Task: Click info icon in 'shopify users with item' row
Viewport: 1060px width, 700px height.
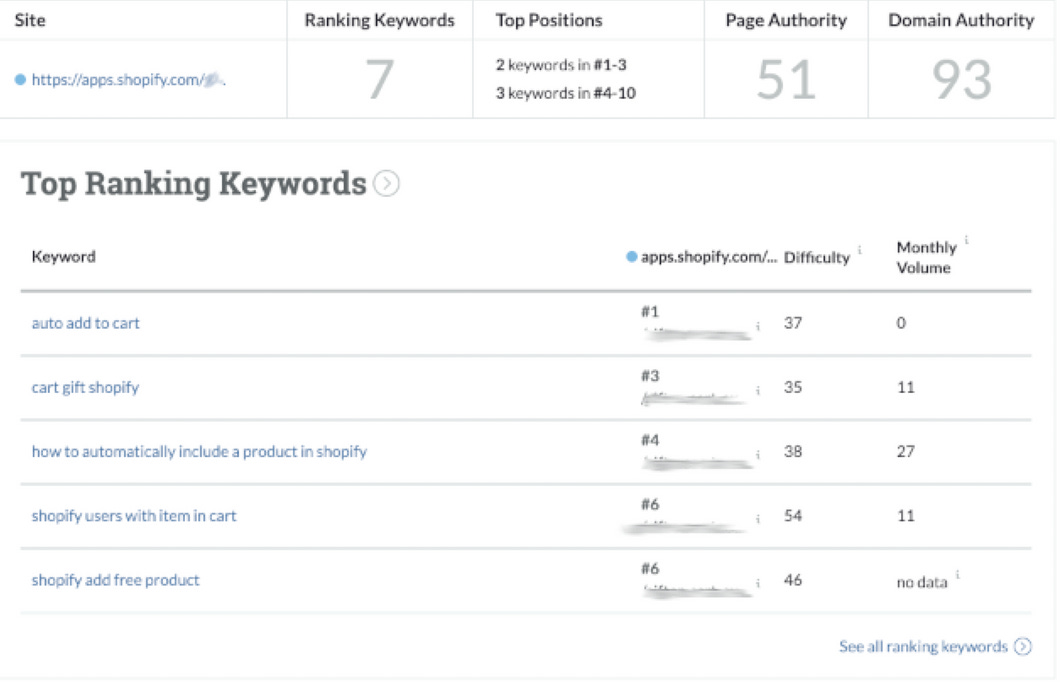Action: [x=758, y=519]
